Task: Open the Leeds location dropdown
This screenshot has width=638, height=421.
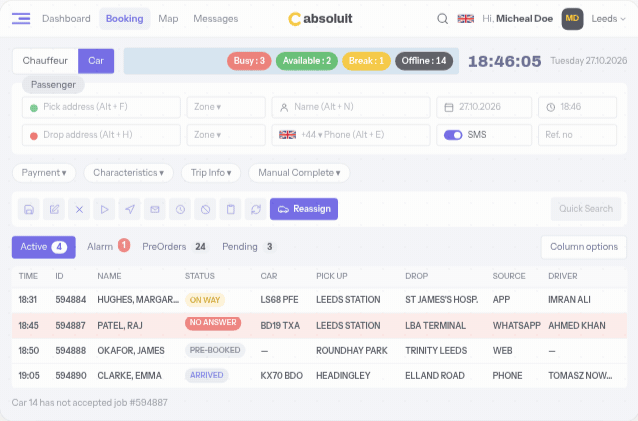Action: coord(608,19)
